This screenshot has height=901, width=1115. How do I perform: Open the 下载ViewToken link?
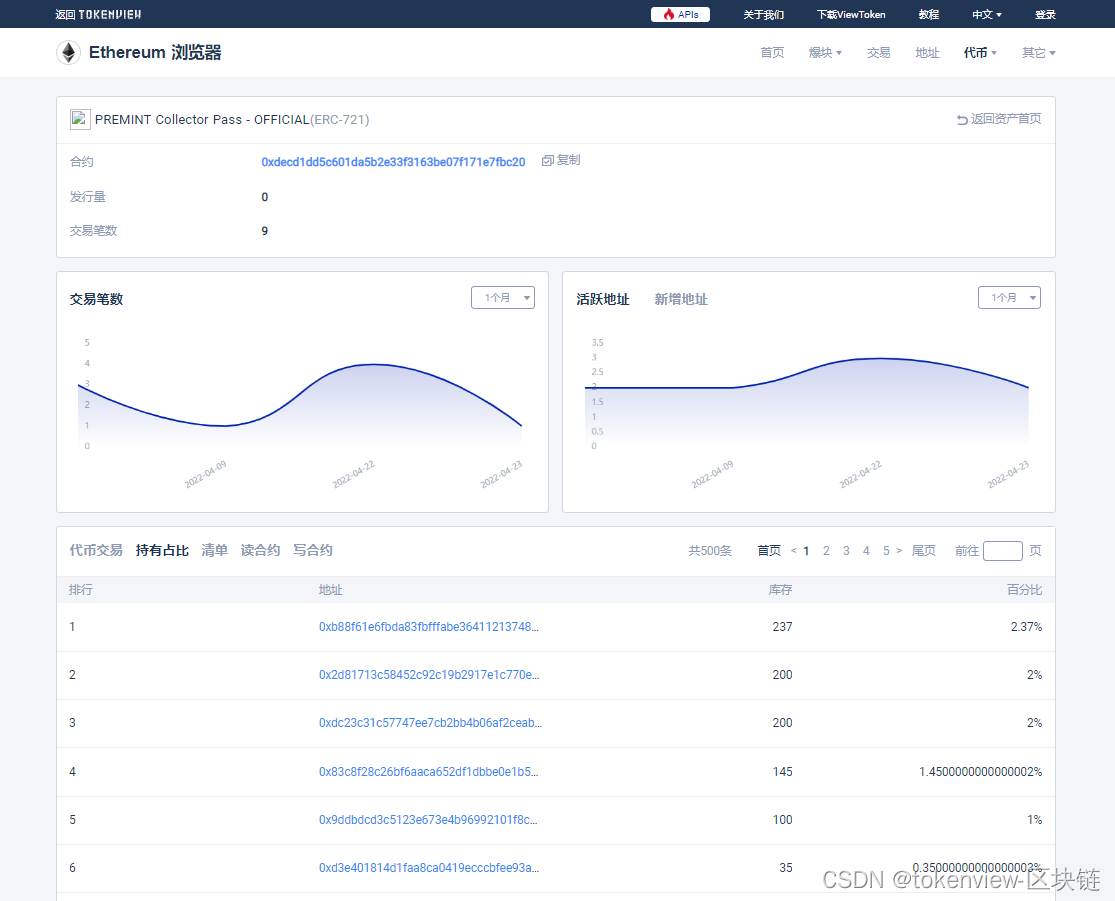(851, 14)
